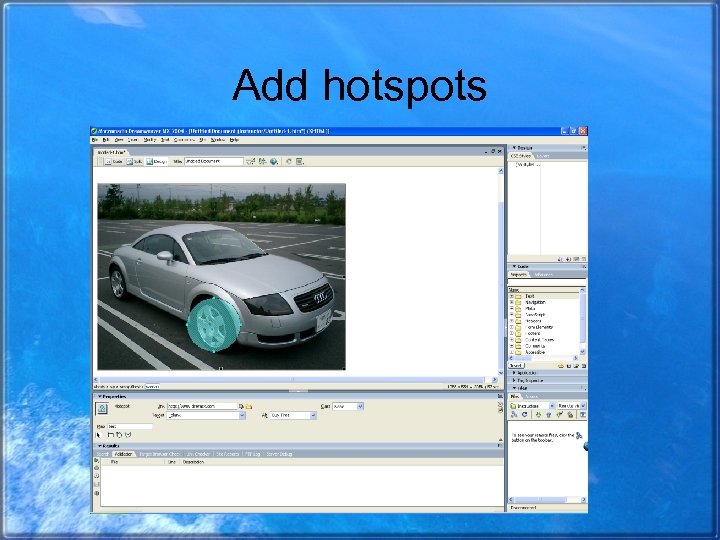Click Preview in Browser globe icon
Screen dimensions: 720x540
(x=275, y=161)
